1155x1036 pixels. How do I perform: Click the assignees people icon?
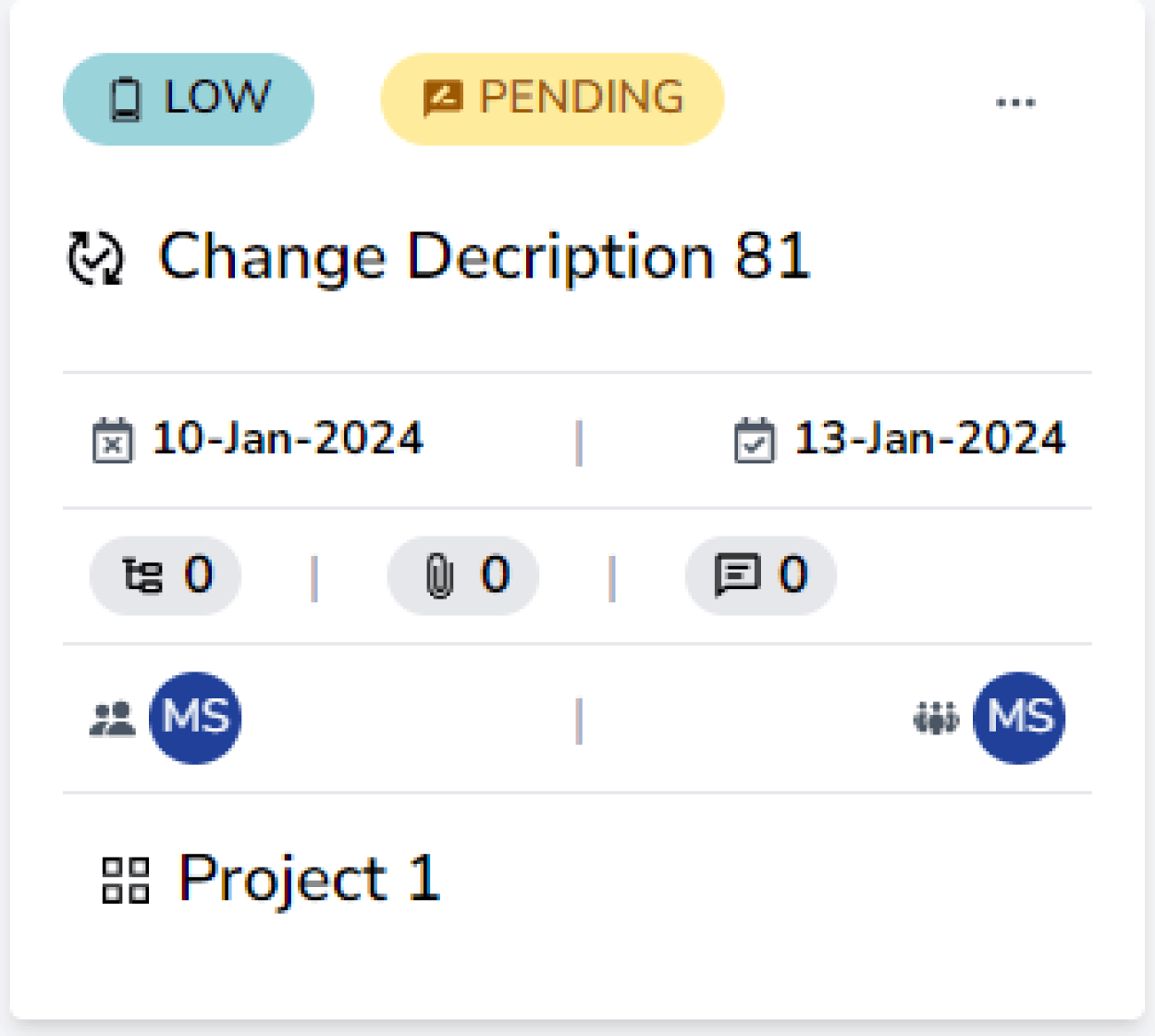tap(113, 717)
